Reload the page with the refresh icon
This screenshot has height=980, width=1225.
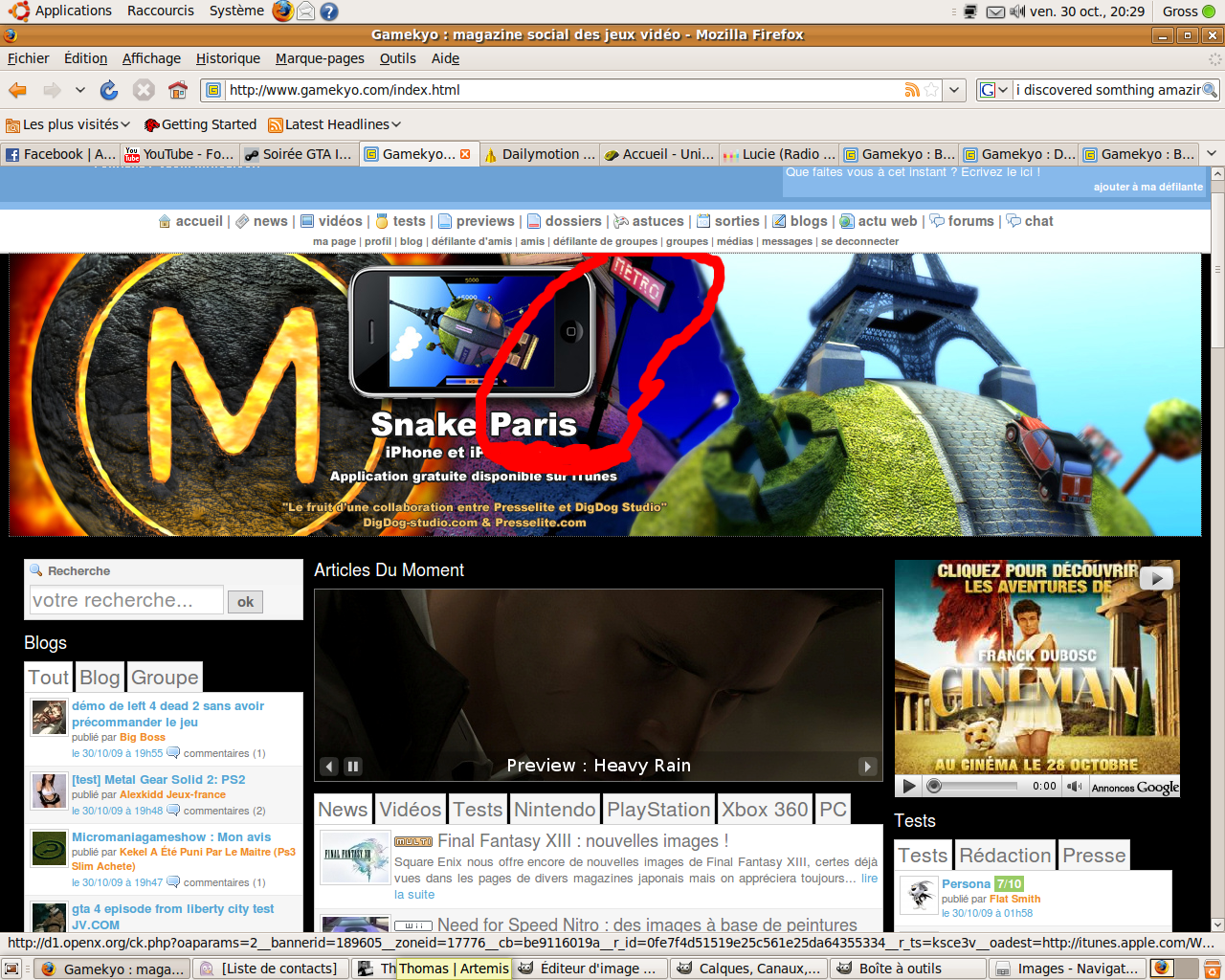pyautogui.click(x=109, y=90)
